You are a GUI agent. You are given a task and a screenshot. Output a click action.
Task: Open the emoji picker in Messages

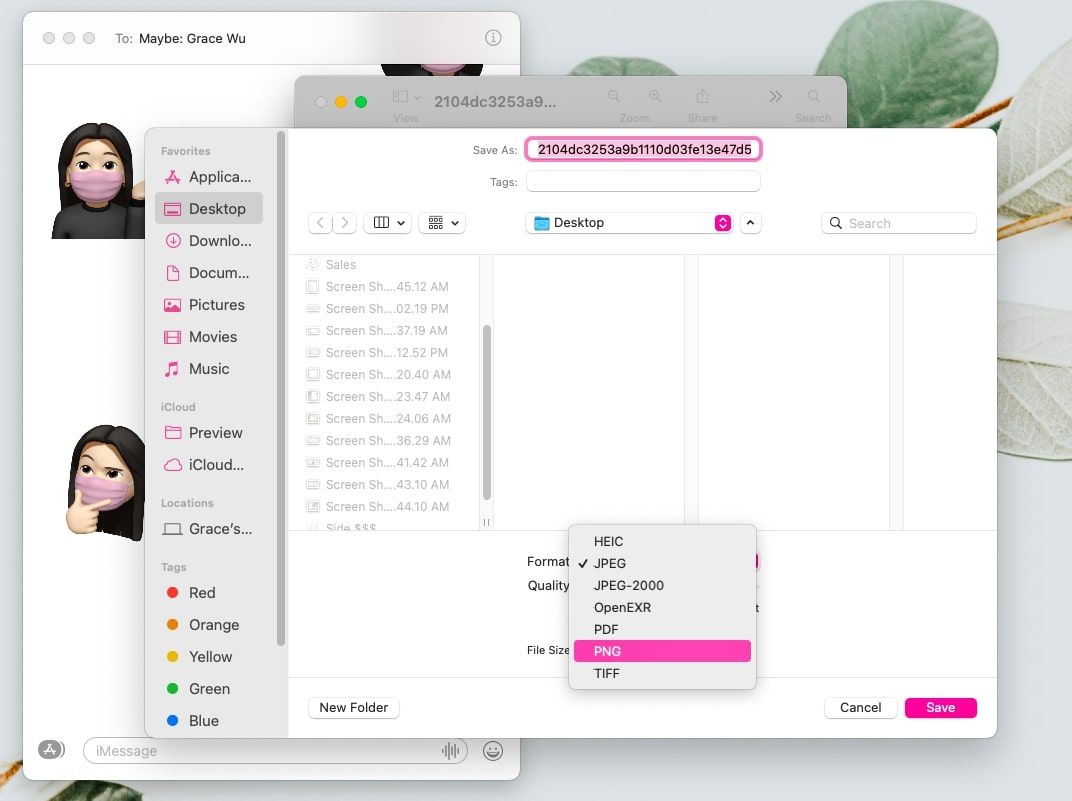[493, 750]
